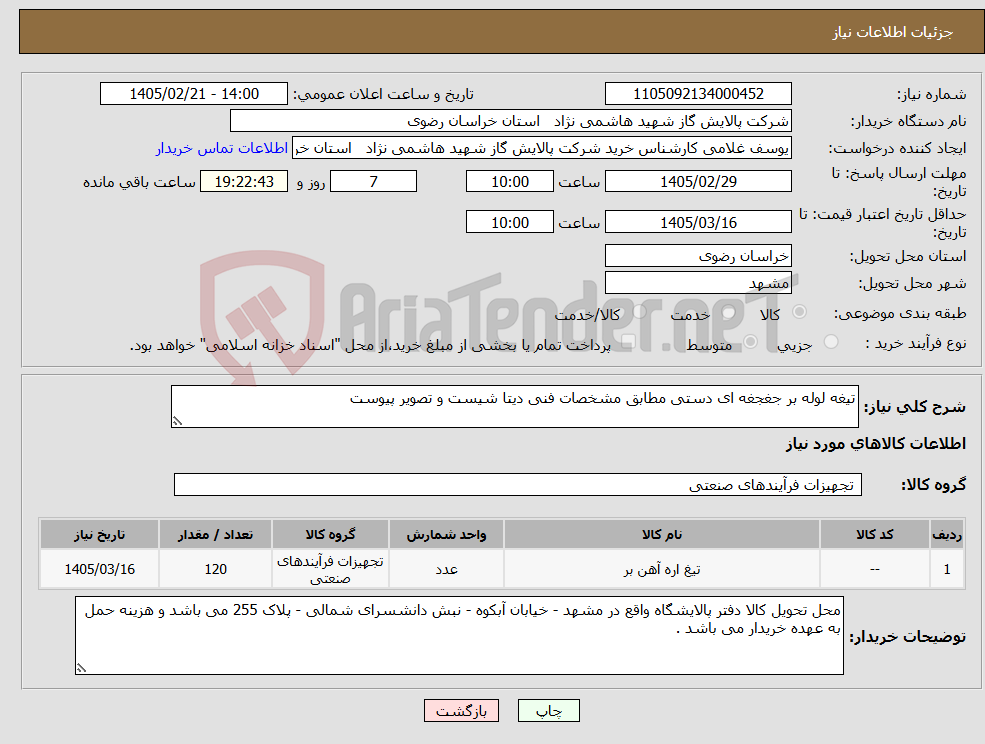Screen dimensions: 985x744
Task: Select the جزیی purchase type radio
Action: (x=830, y=342)
